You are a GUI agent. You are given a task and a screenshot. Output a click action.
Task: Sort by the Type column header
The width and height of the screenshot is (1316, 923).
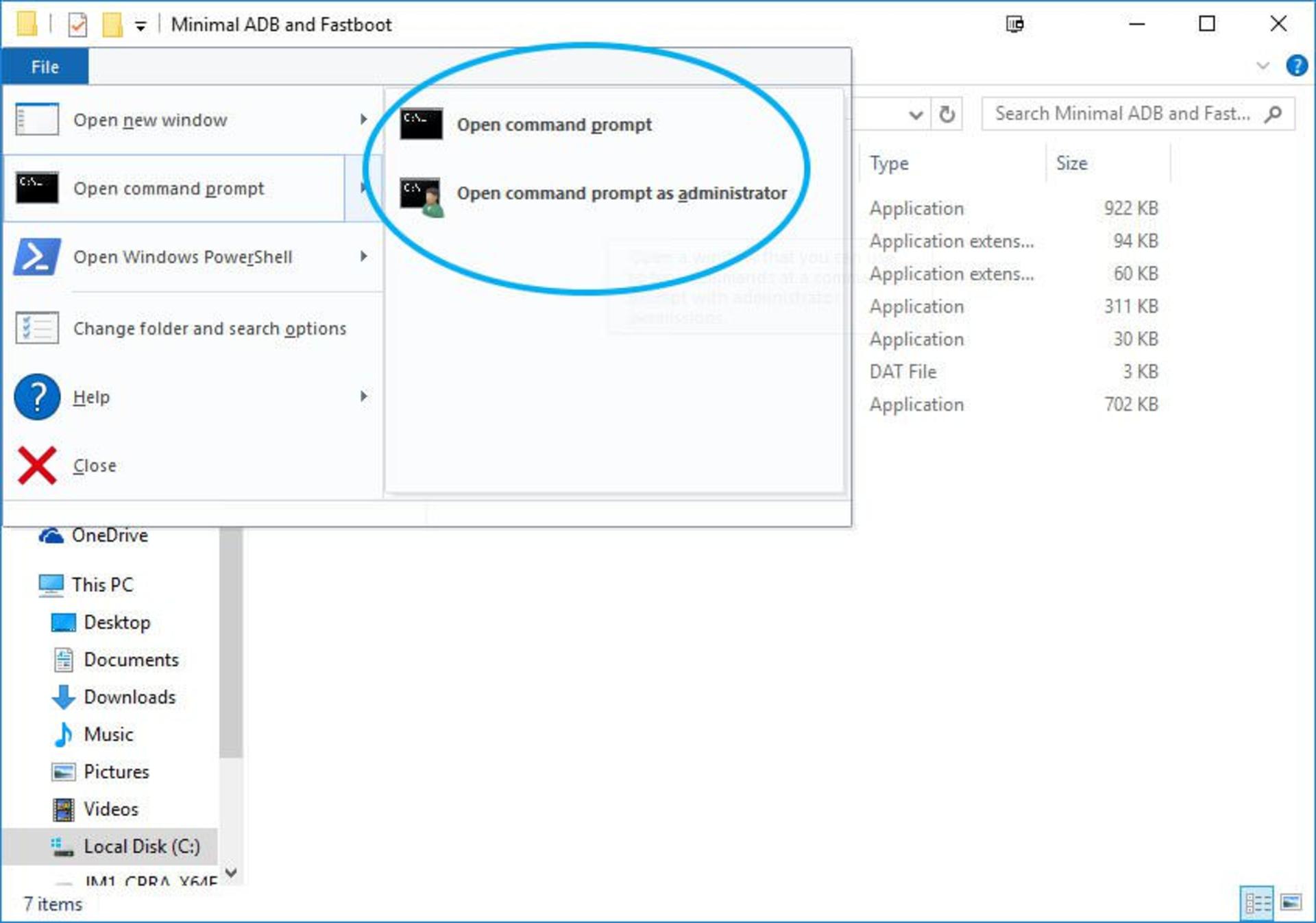coord(953,164)
